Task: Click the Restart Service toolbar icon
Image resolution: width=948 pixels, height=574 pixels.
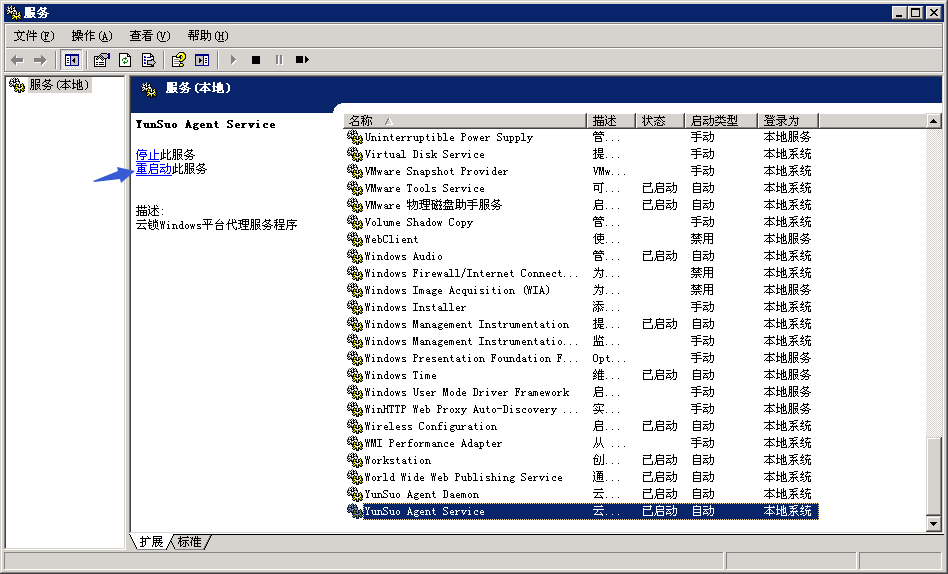Action: pos(302,60)
